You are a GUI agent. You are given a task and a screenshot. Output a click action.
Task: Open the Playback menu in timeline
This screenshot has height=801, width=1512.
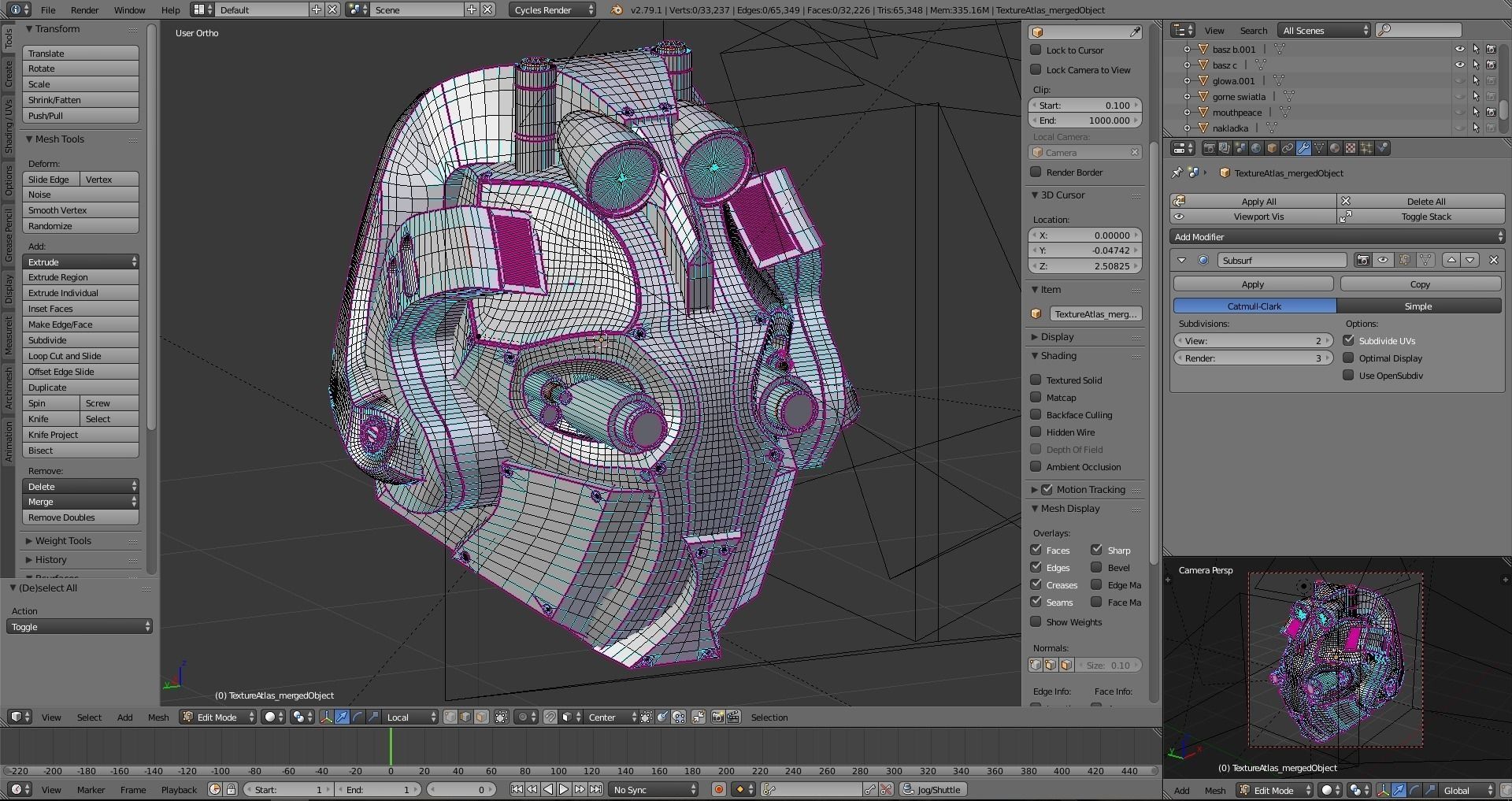coord(179,789)
